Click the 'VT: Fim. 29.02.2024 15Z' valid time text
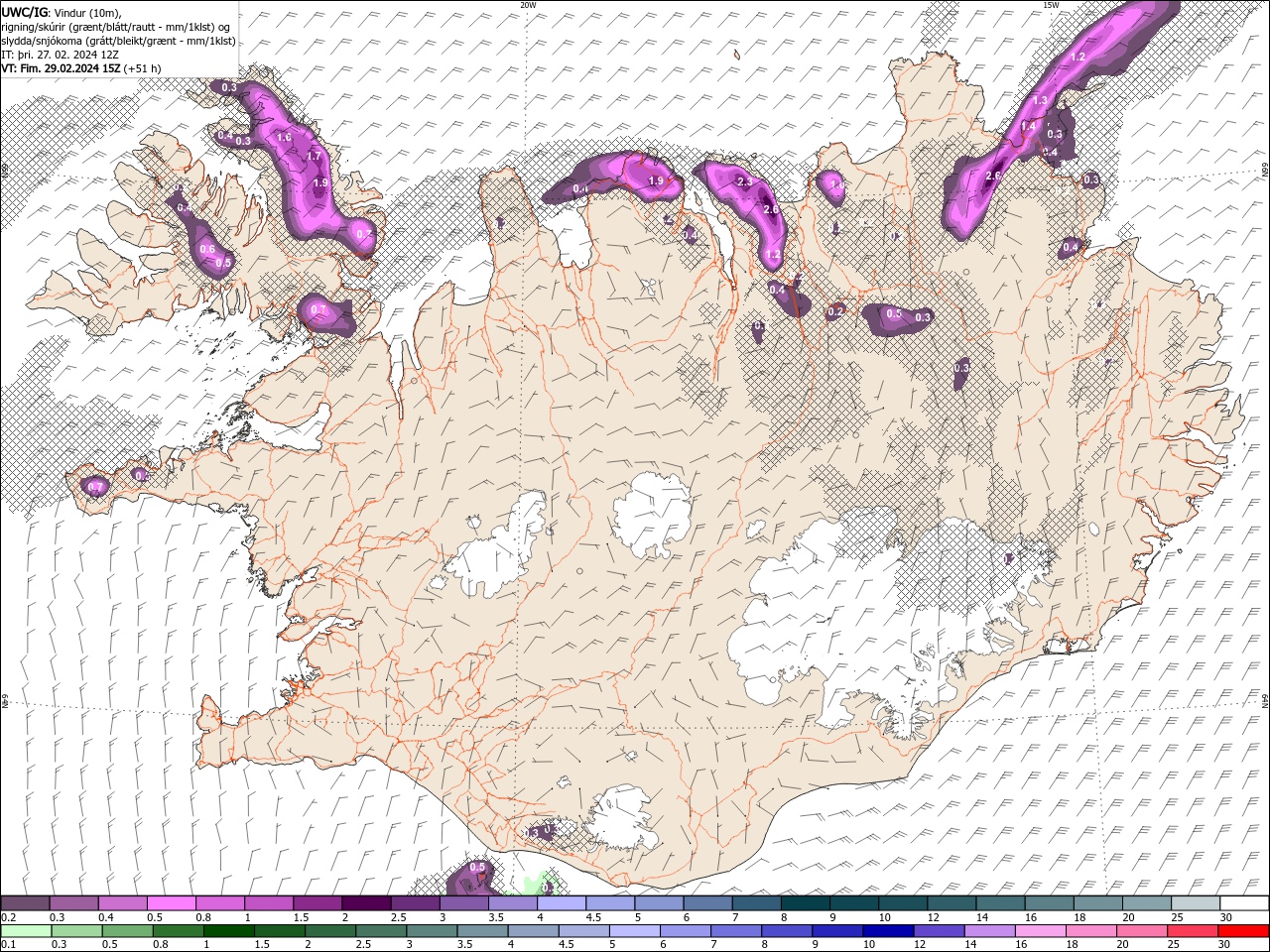This screenshot has width=1270, height=952. [62, 68]
